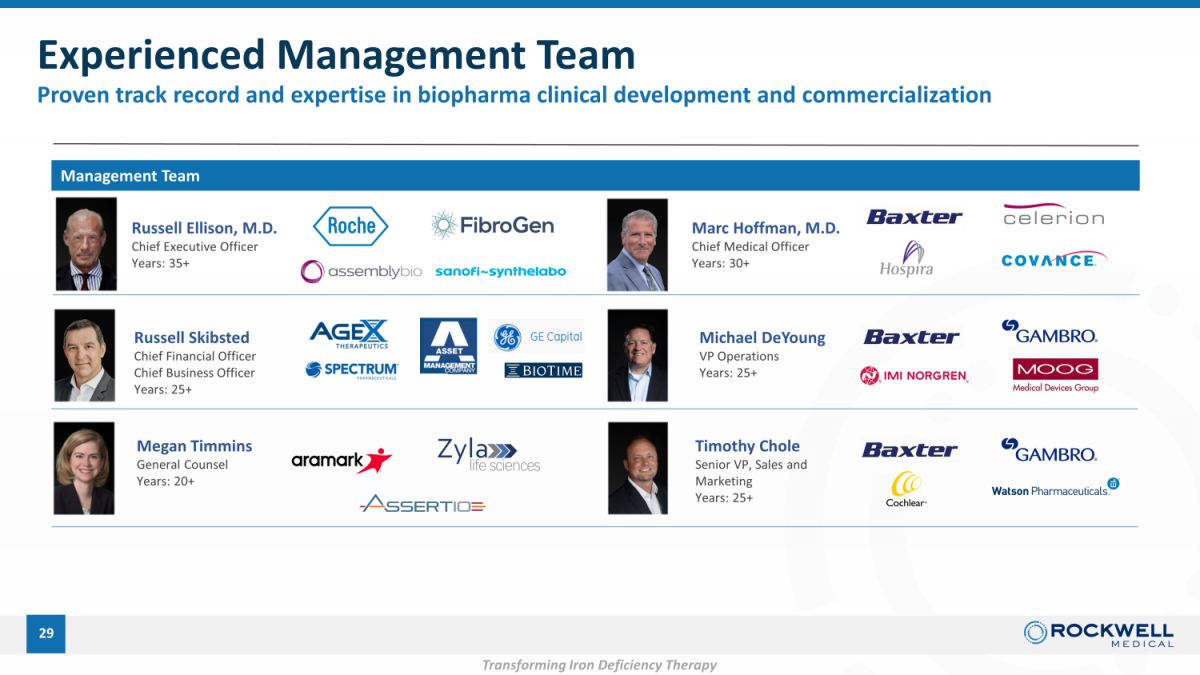Select the FibroGen logo
1200x675 pixels.
(492, 225)
